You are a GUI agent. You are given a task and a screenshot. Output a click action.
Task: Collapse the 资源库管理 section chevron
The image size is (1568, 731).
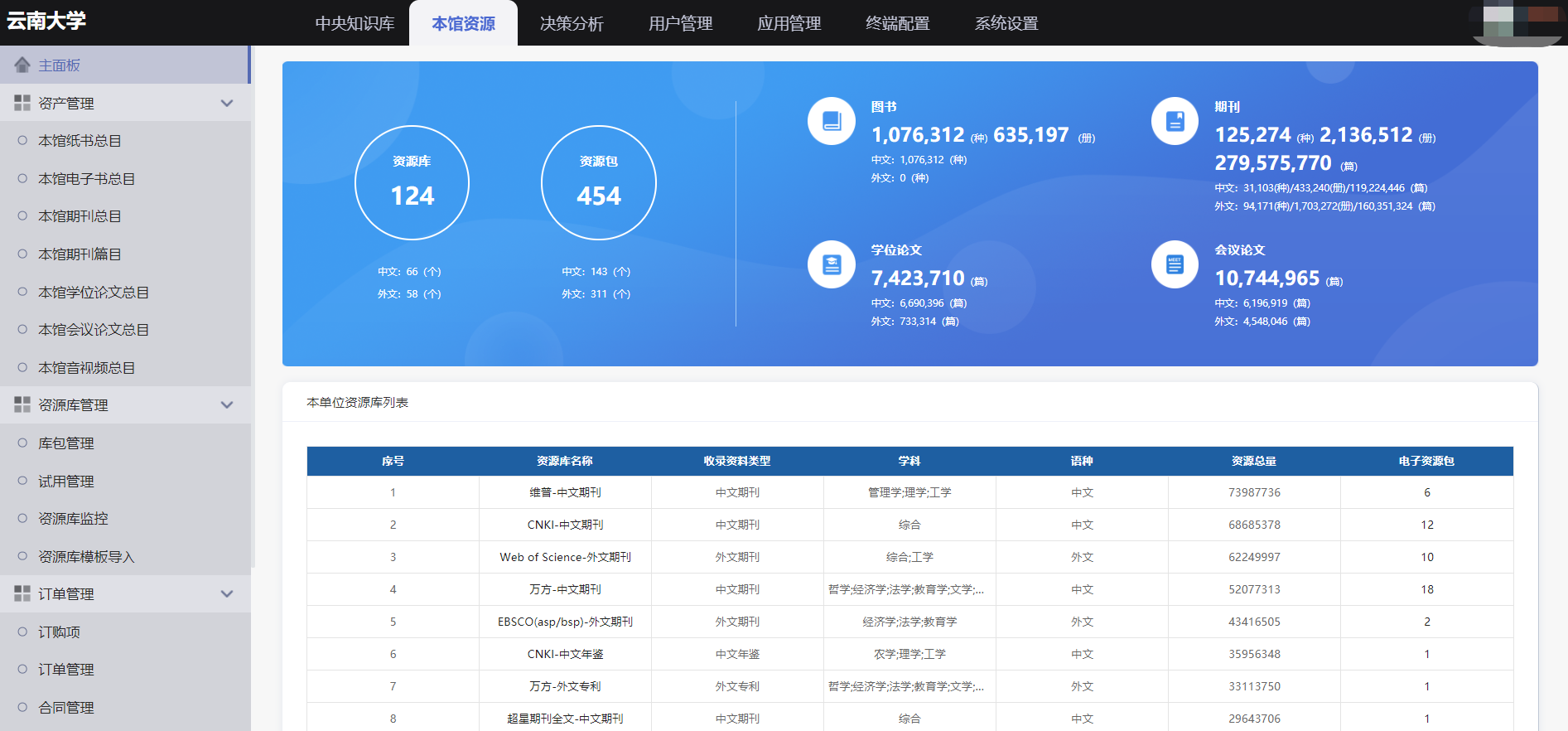point(227,404)
